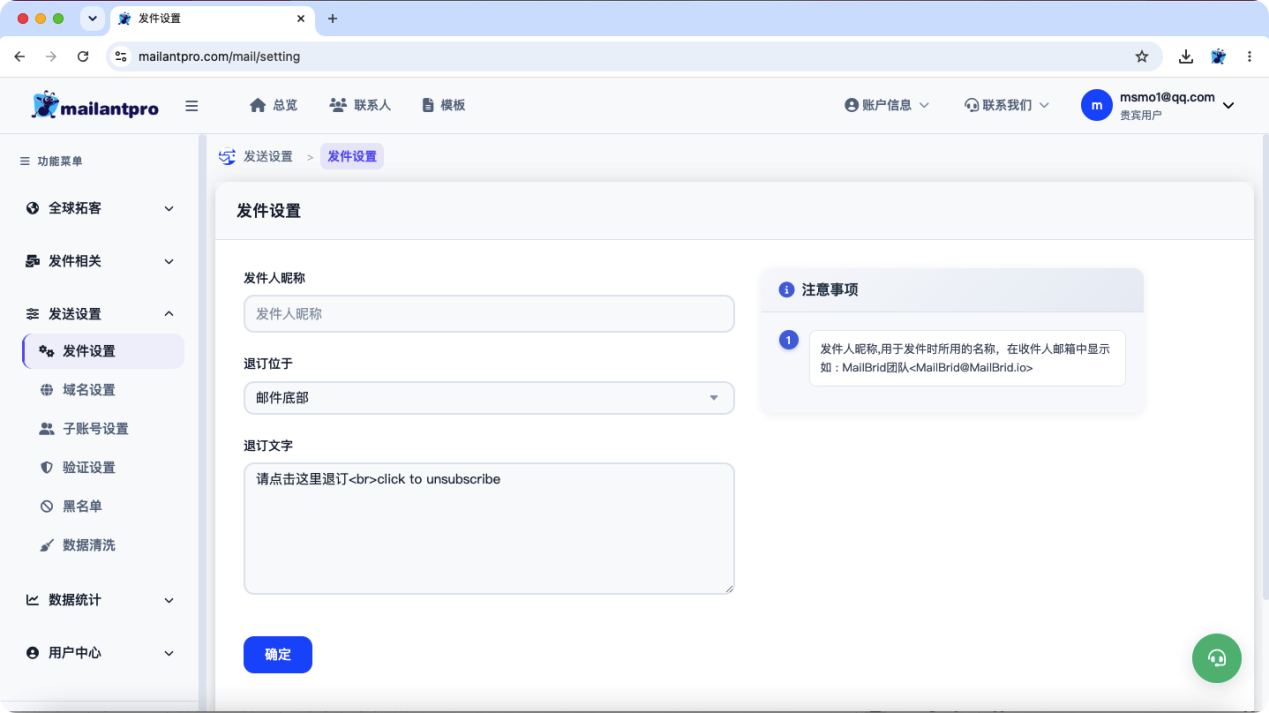Open 联系人 contacts page
This screenshot has height=713, width=1269.
pyautogui.click(x=360, y=105)
